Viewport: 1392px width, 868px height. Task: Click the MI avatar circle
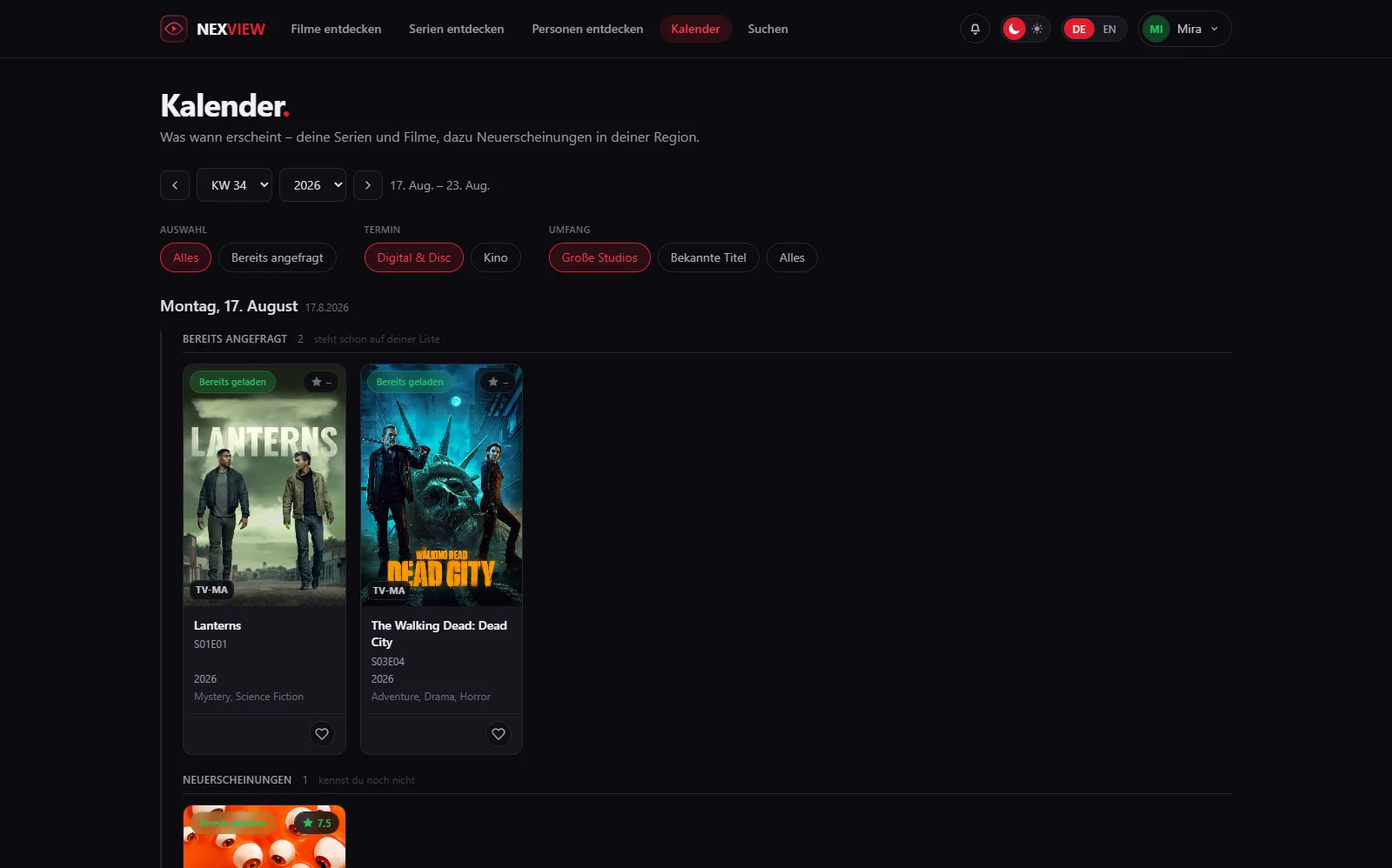coord(1156,29)
